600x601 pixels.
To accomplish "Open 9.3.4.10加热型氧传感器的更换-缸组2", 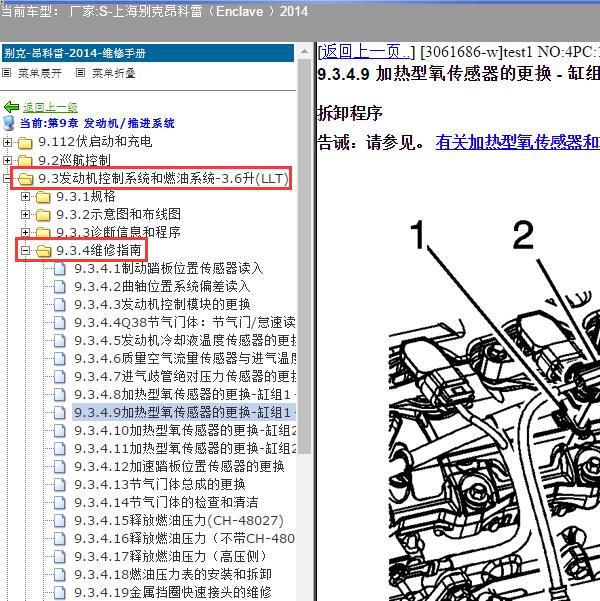I will point(185,430).
